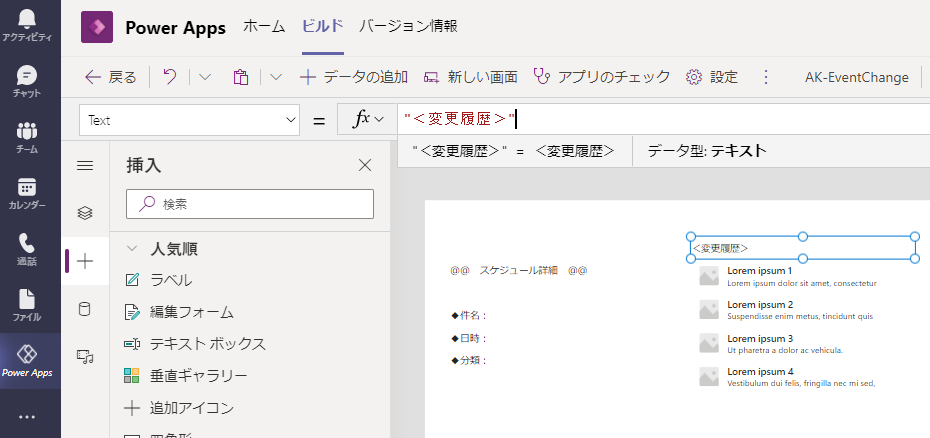Image resolution: width=930 pixels, height=438 pixels.
Task: Select gallery item Lorem ipsum 3
Action: pyautogui.click(x=760, y=338)
